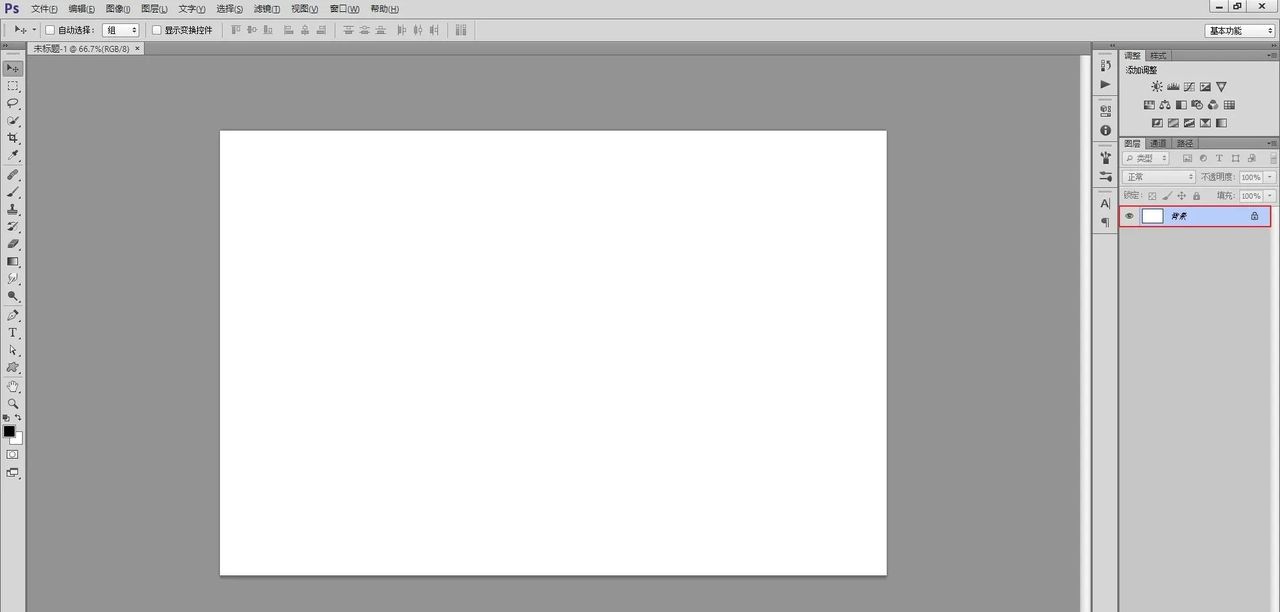Select the Dodge tool
Image resolution: width=1280 pixels, height=612 pixels.
[x=13, y=296]
